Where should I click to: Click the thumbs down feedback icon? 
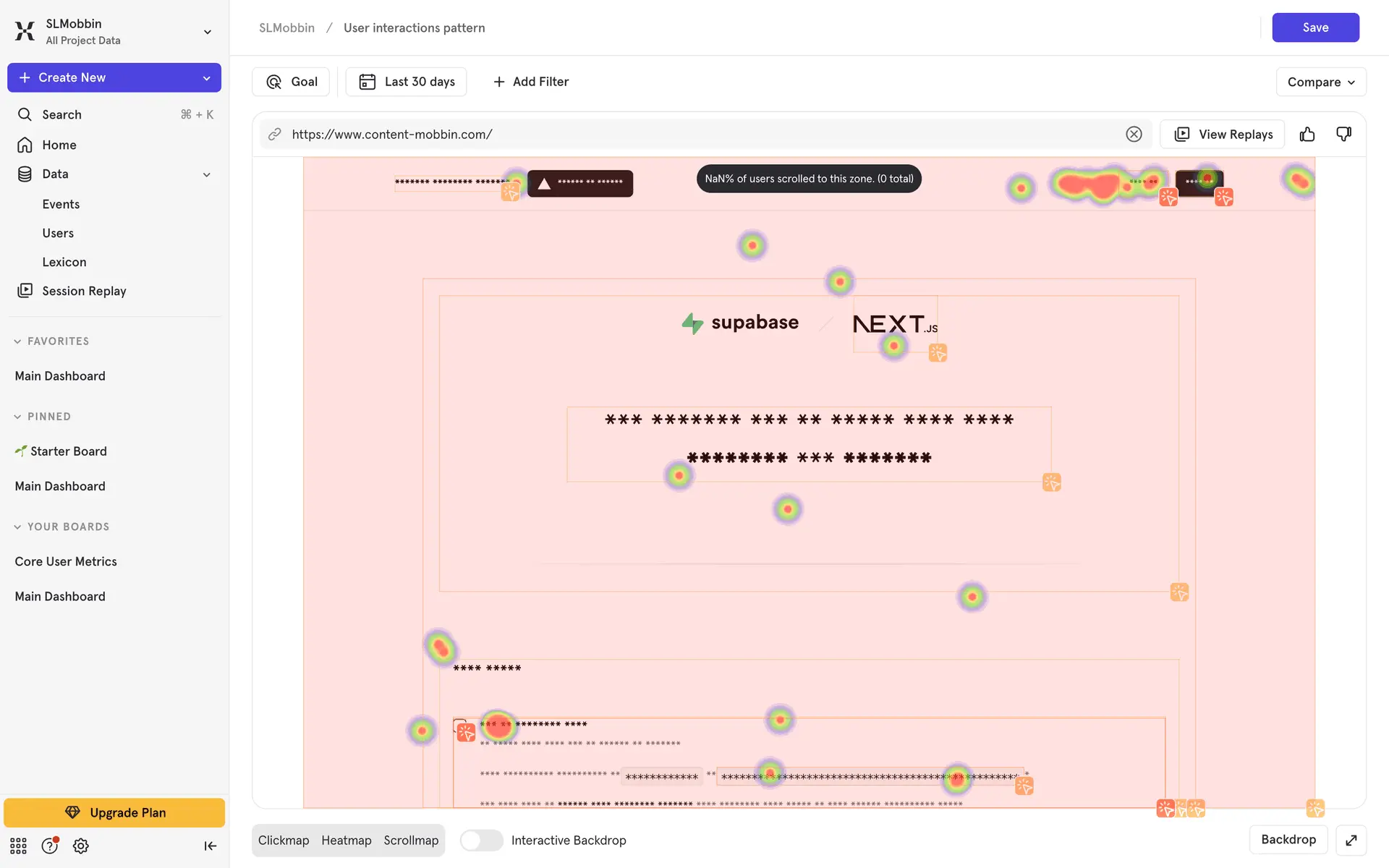1343,135
